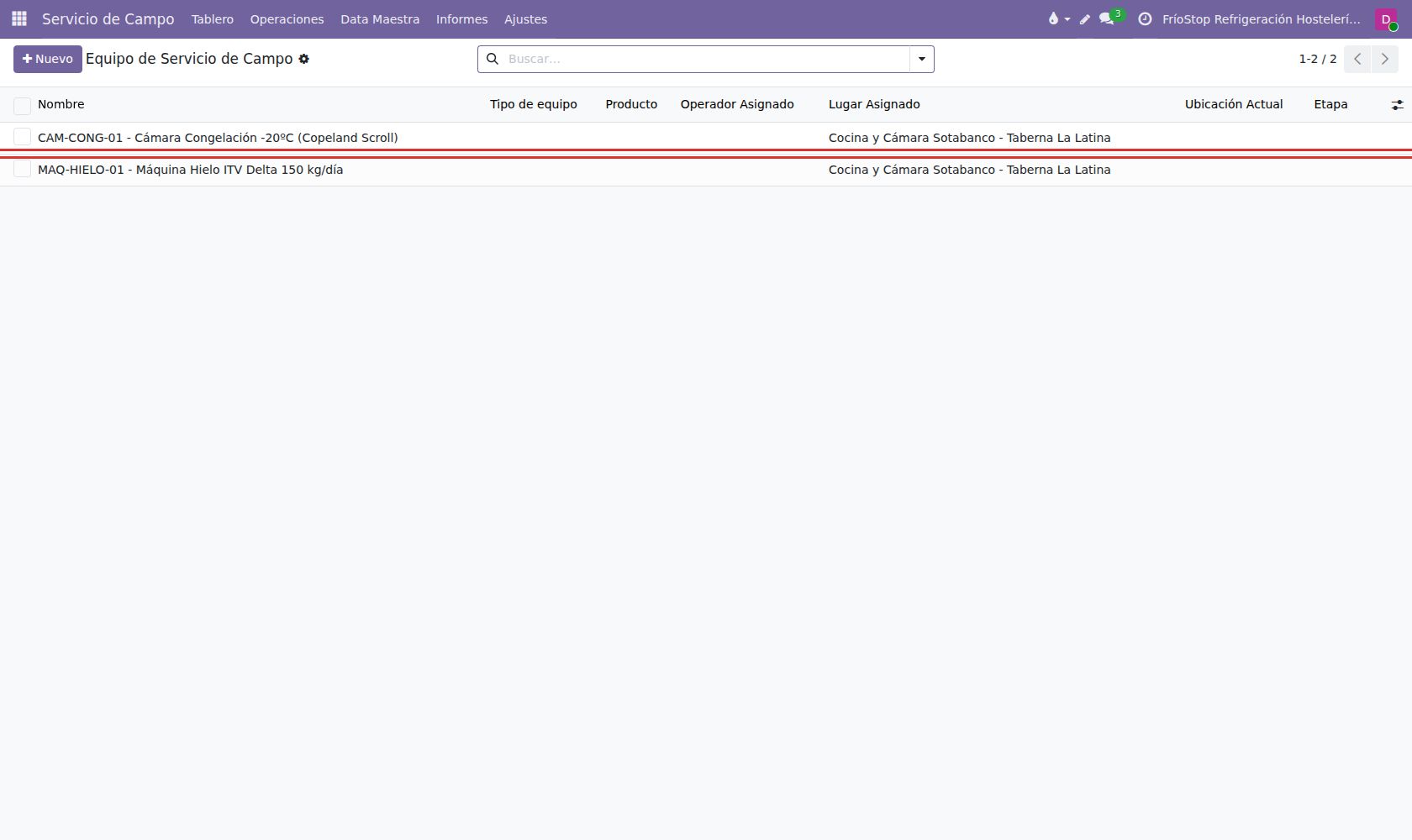Check the CAM-CONG-01 row checkbox
Image resolution: width=1412 pixels, height=840 pixels.
click(23, 137)
